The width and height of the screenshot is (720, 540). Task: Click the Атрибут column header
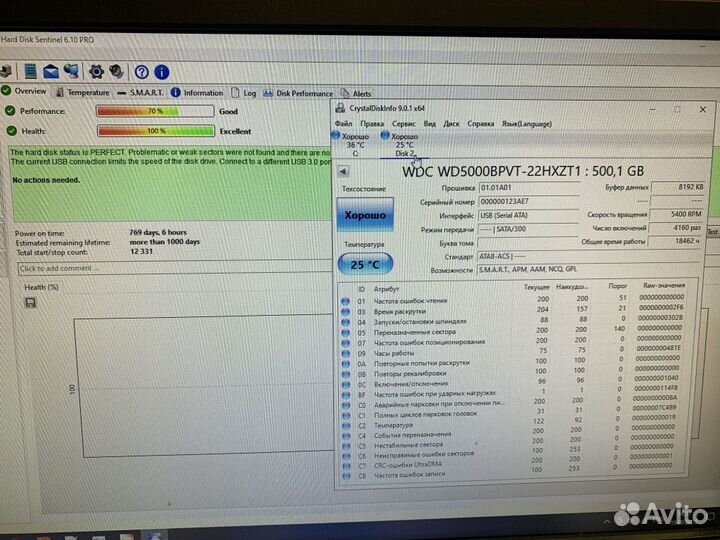[x=386, y=289]
